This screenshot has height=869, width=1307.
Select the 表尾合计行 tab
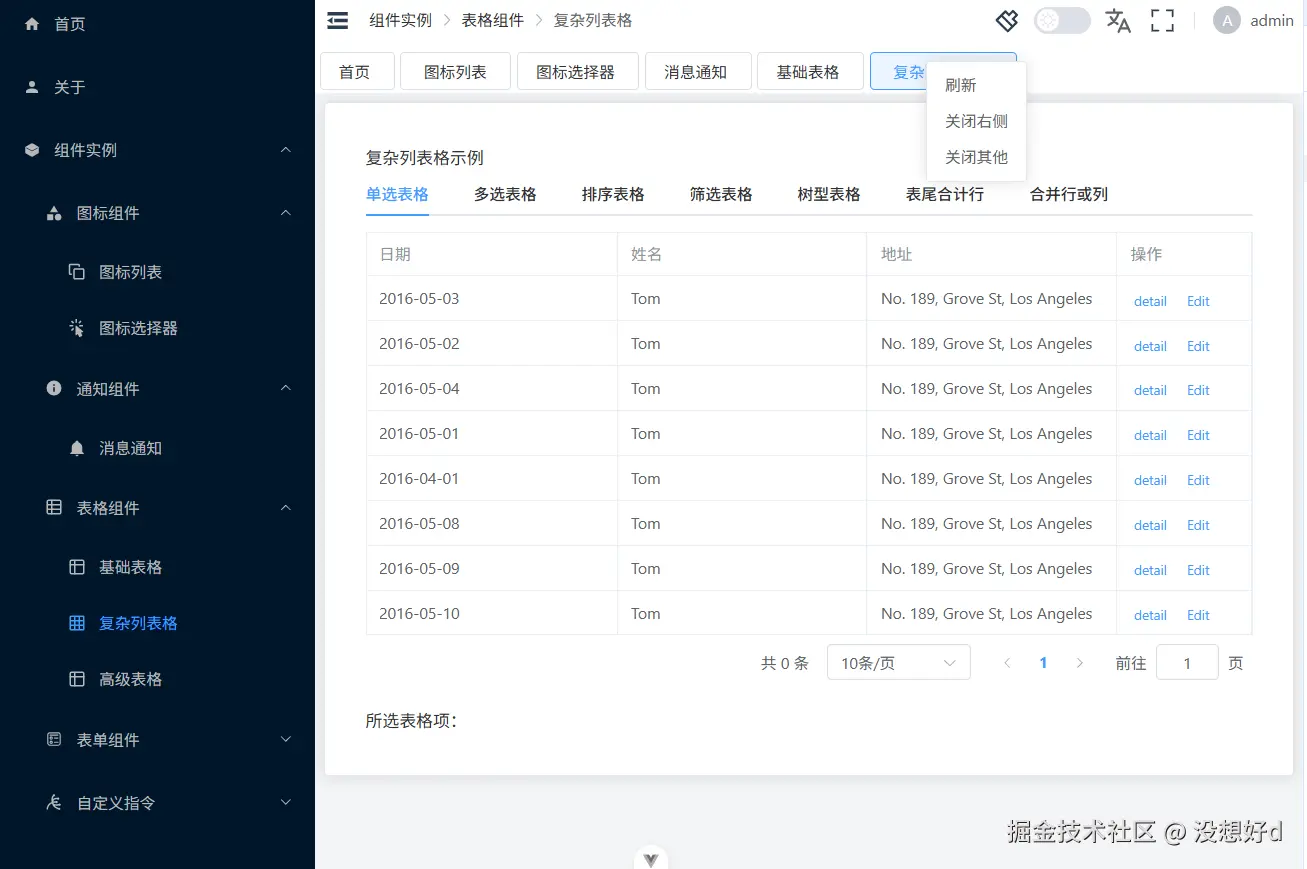(945, 195)
